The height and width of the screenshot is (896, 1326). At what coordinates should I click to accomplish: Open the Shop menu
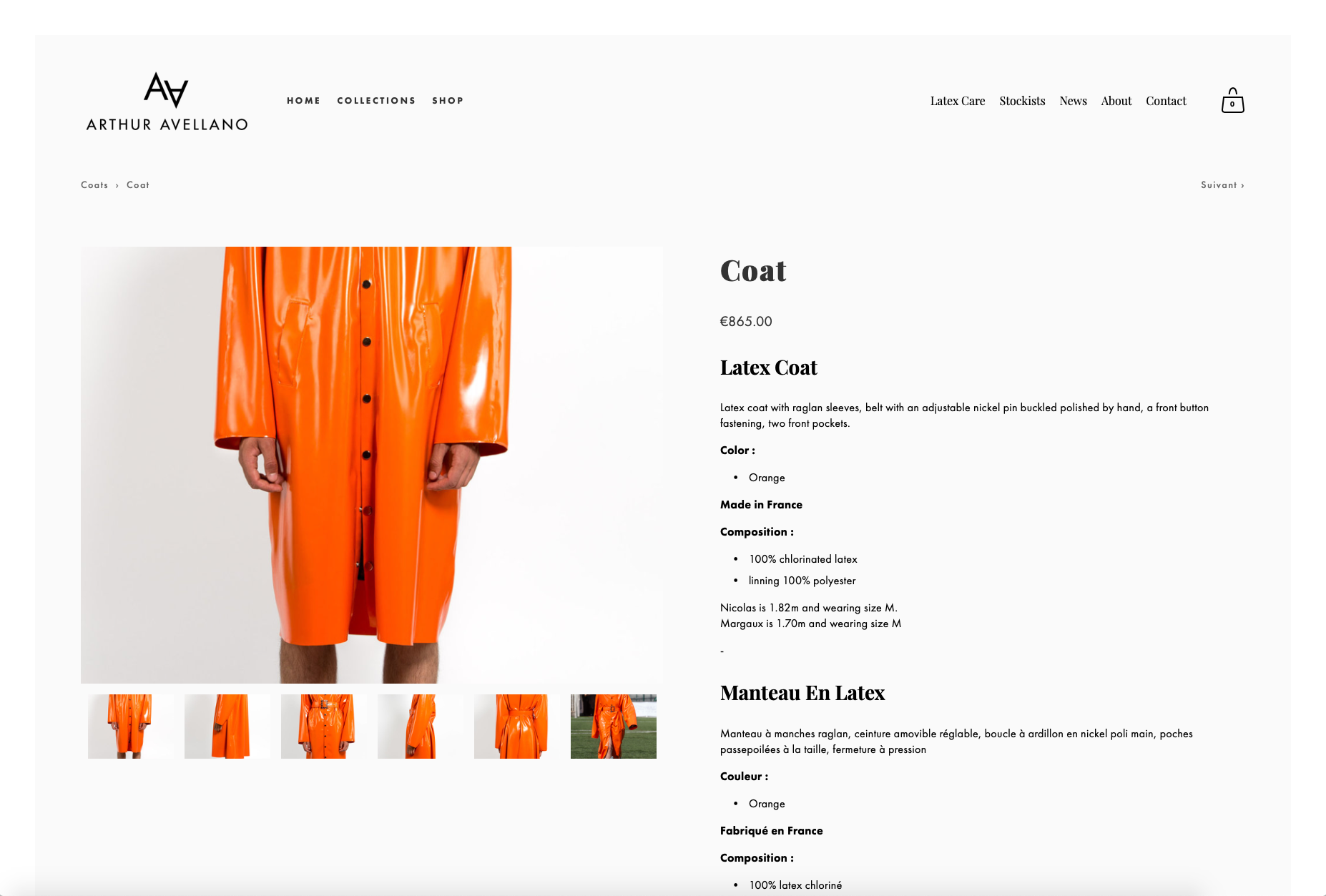448,101
